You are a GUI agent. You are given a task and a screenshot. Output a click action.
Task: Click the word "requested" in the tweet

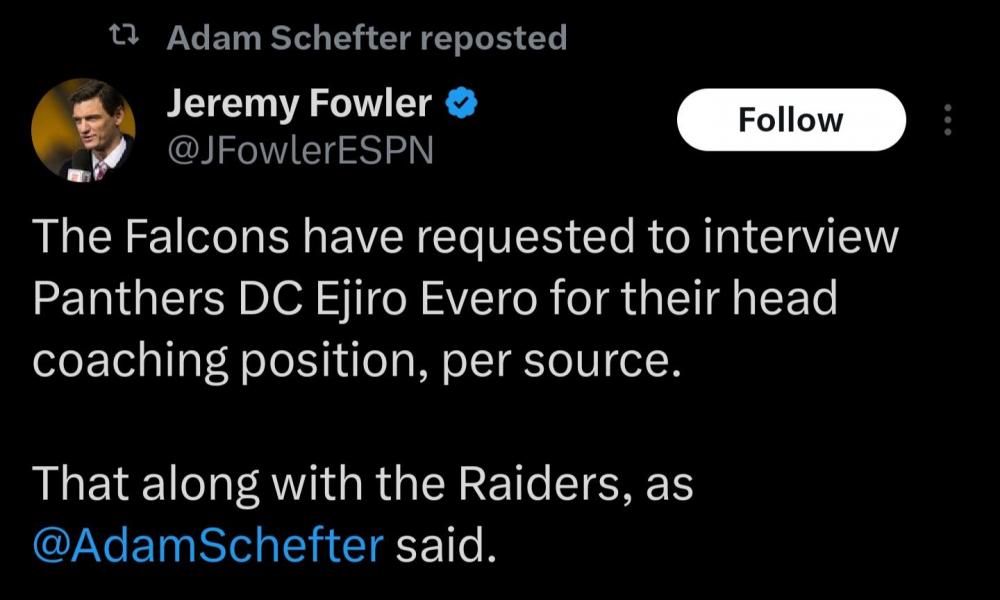(510, 240)
